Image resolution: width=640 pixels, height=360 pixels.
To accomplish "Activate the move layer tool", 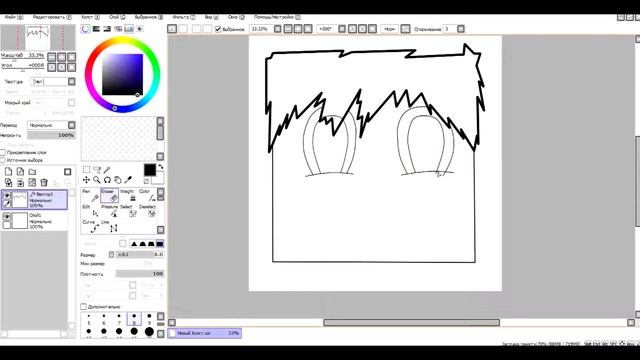I will pos(86,180).
